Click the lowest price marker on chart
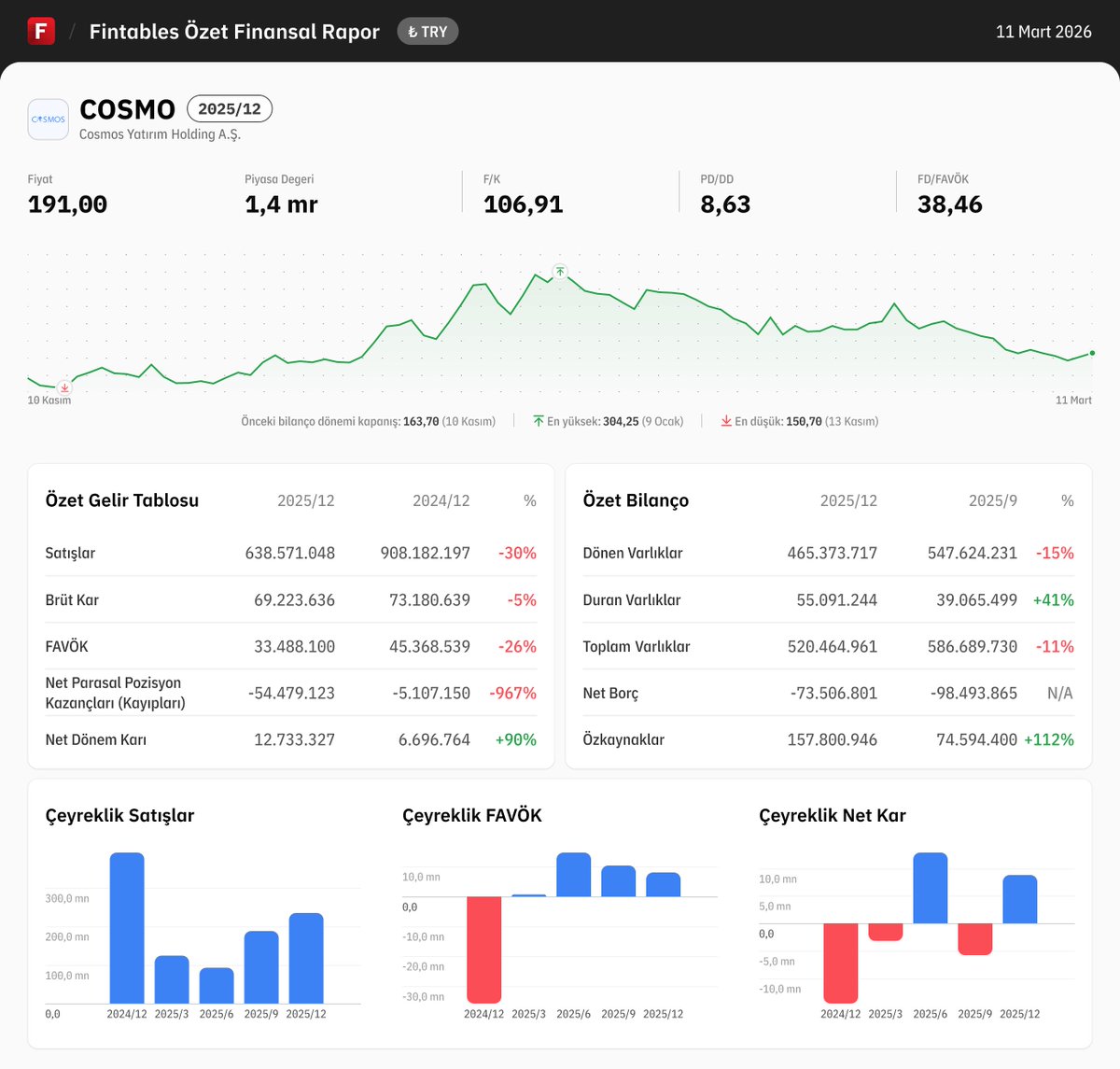 [x=64, y=387]
